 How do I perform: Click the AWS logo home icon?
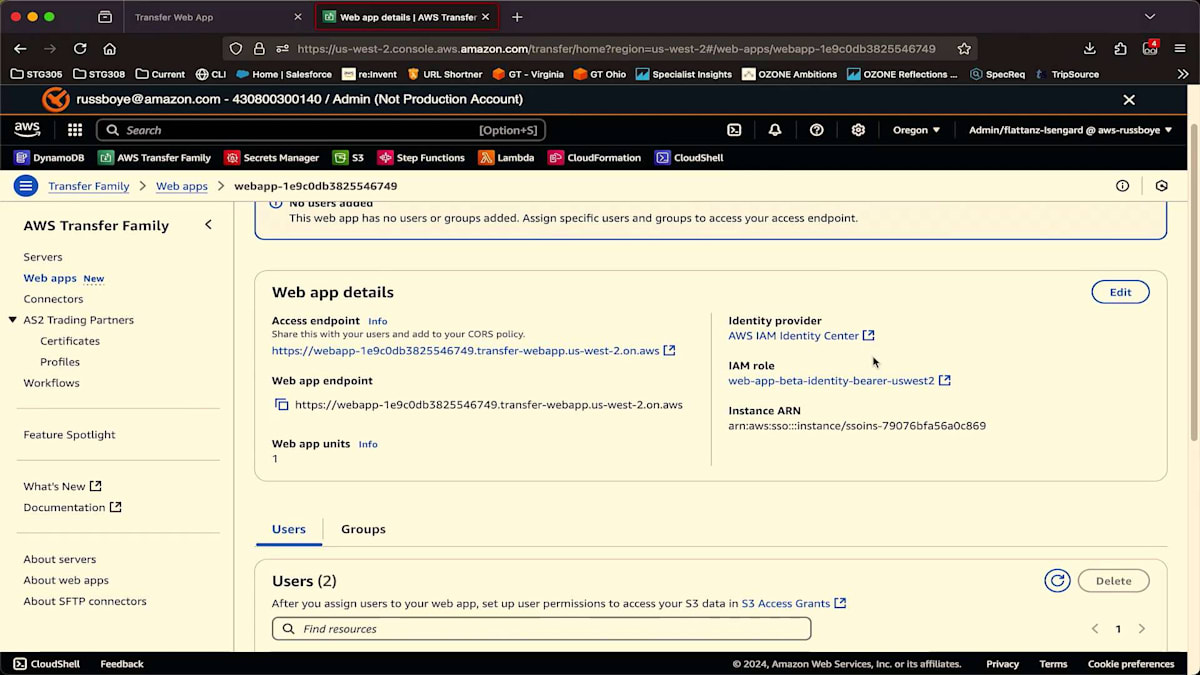click(x=27, y=130)
